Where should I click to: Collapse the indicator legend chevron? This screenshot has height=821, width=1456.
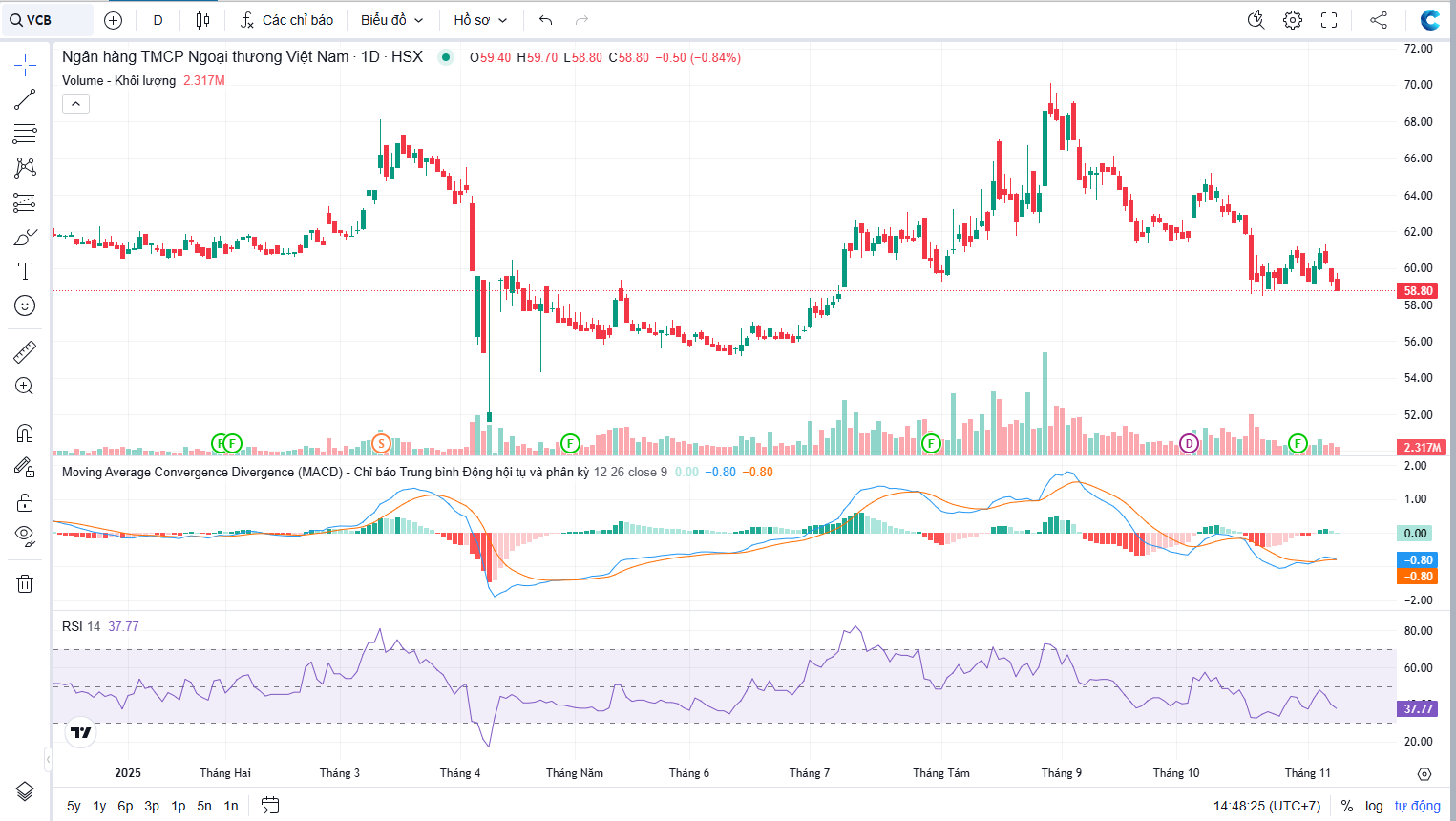pos(75,103)
